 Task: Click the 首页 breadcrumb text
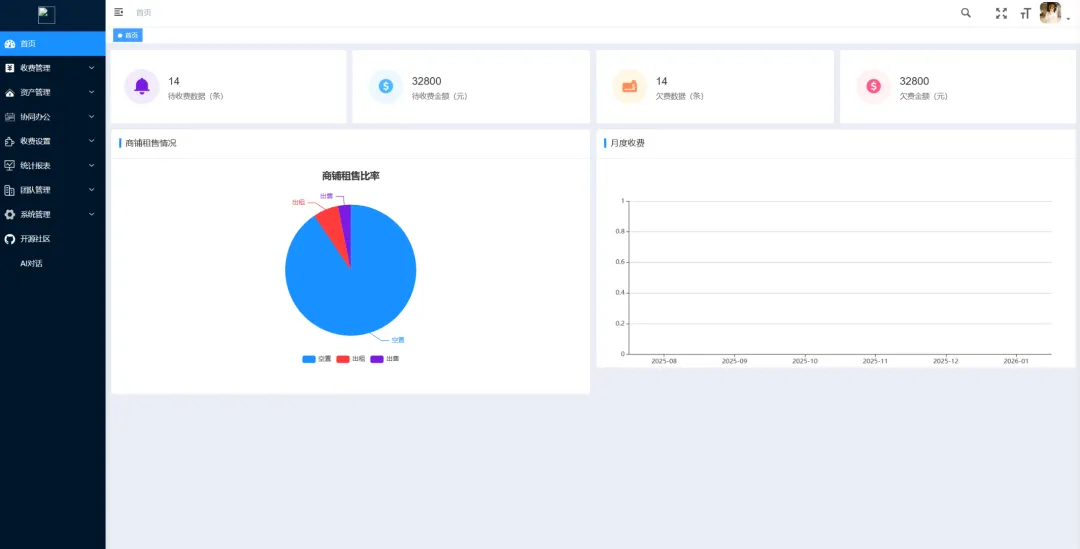pyautogui.click(x=143, y=12)
